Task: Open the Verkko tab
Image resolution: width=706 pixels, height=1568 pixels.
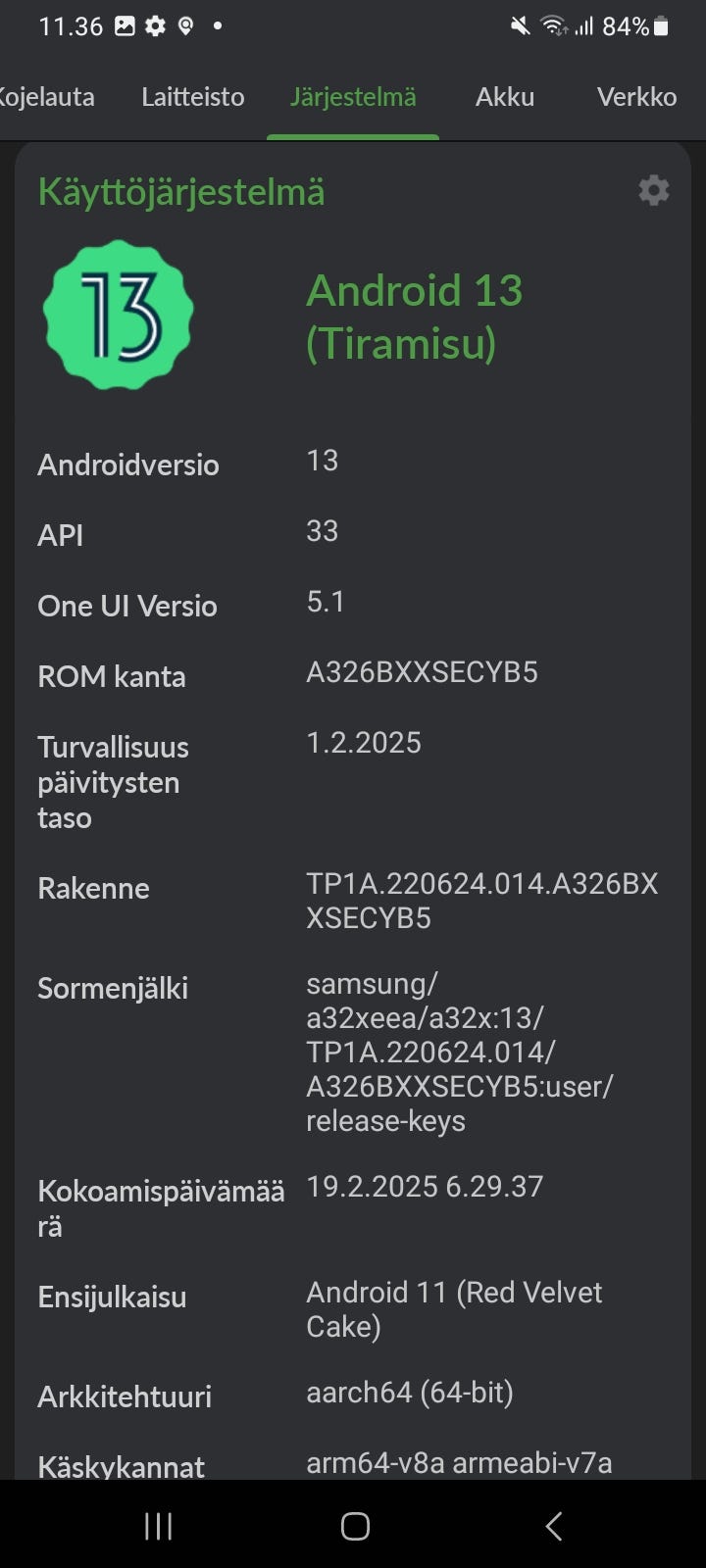Action: click(x=636, y=97)
